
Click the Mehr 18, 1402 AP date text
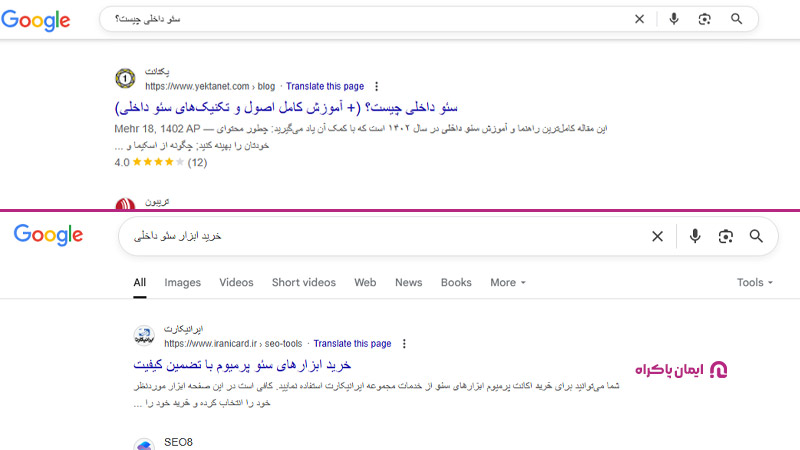point(157,129)
